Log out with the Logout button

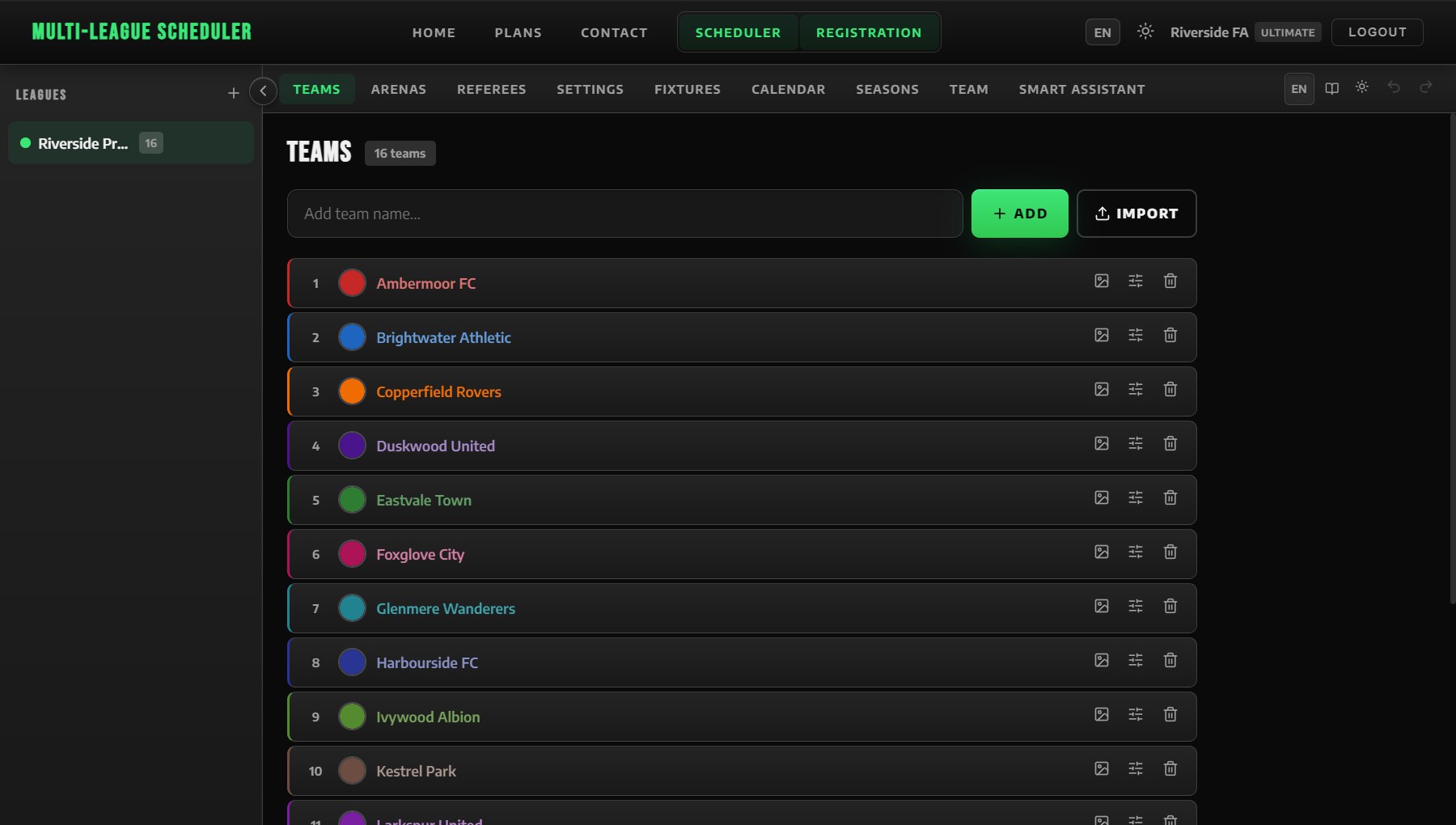click(1377, 32)
